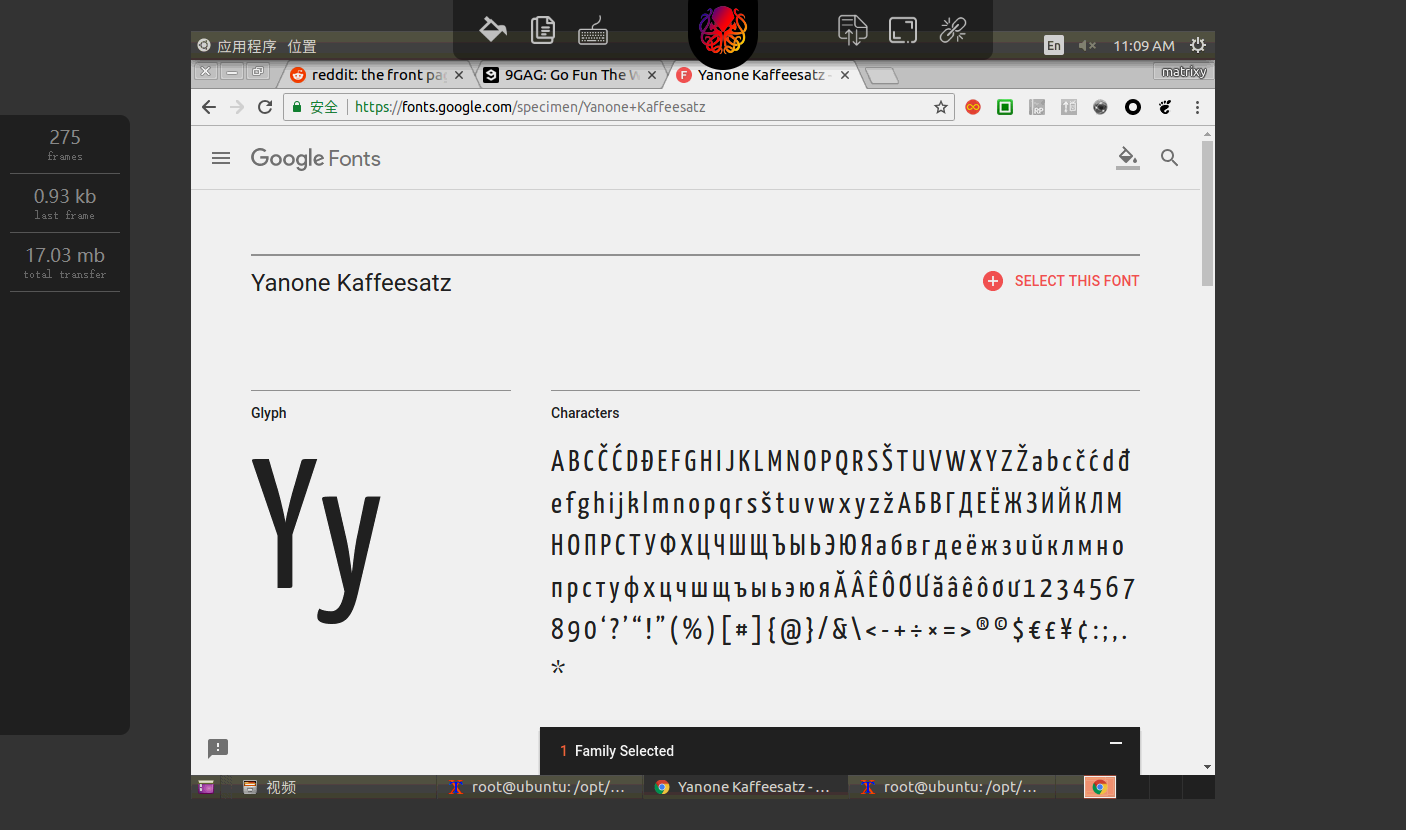The width and height of the screenshot is (1406, 830).
Task: Select Yanone Kaffeesatz Chrome window in taskbar
Action: [746, 787]
